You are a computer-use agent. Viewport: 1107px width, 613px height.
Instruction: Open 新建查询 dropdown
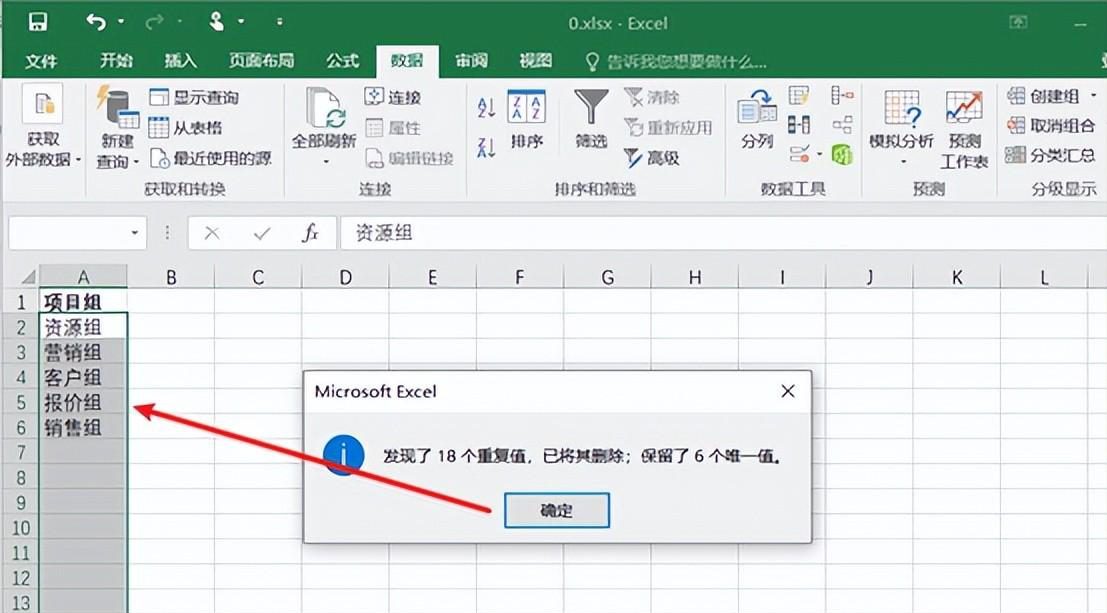117,127
